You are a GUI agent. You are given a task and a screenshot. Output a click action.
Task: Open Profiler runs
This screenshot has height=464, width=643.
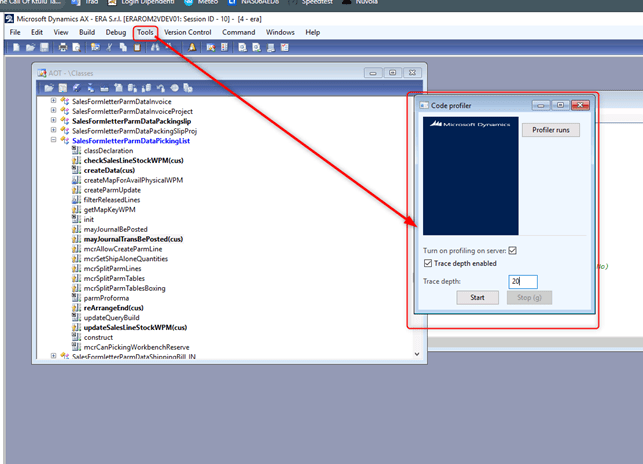click(557, 130)
